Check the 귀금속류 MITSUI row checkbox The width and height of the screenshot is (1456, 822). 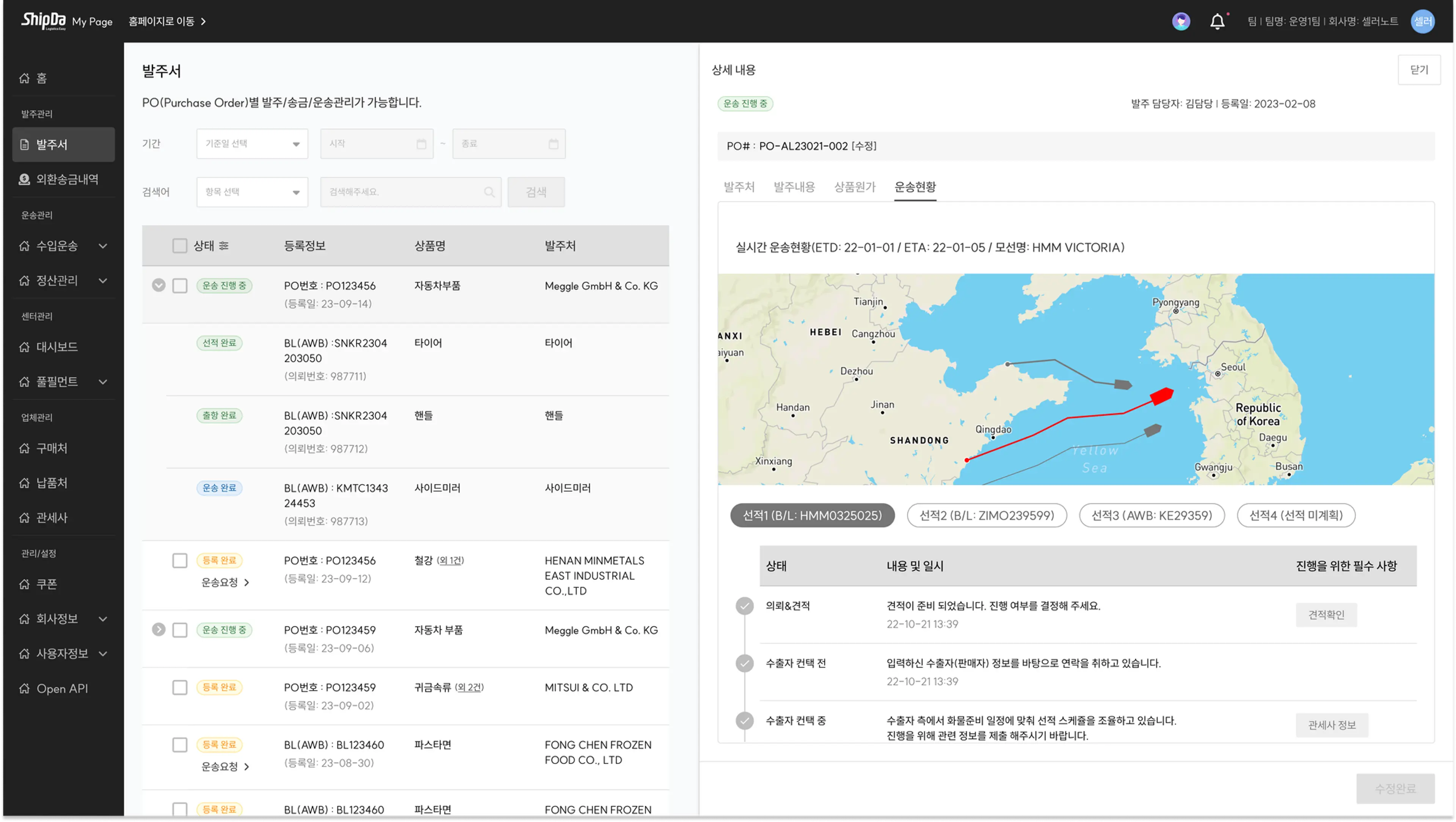point(180,687)
